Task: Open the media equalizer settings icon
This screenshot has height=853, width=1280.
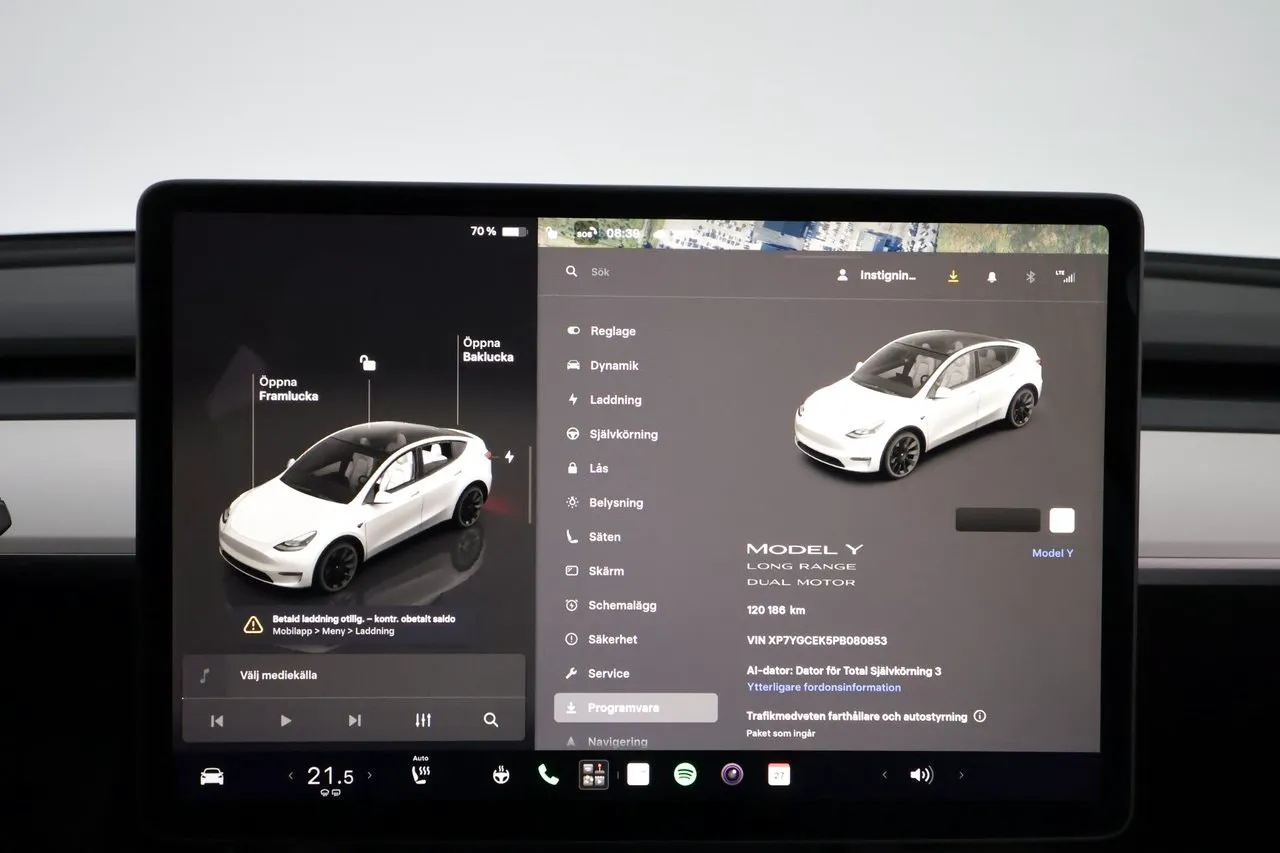Action: [423, 720]
